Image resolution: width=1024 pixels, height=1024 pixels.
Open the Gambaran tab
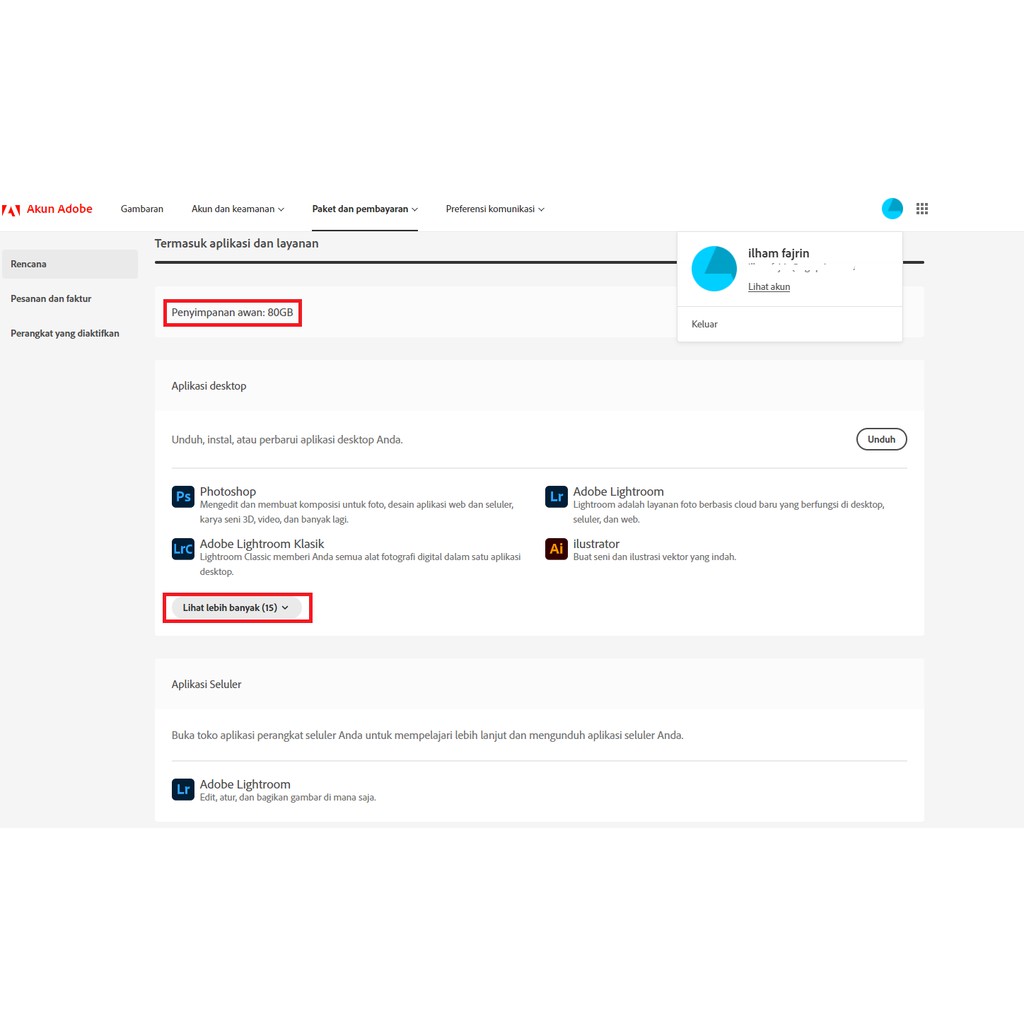tap(142, 209)
